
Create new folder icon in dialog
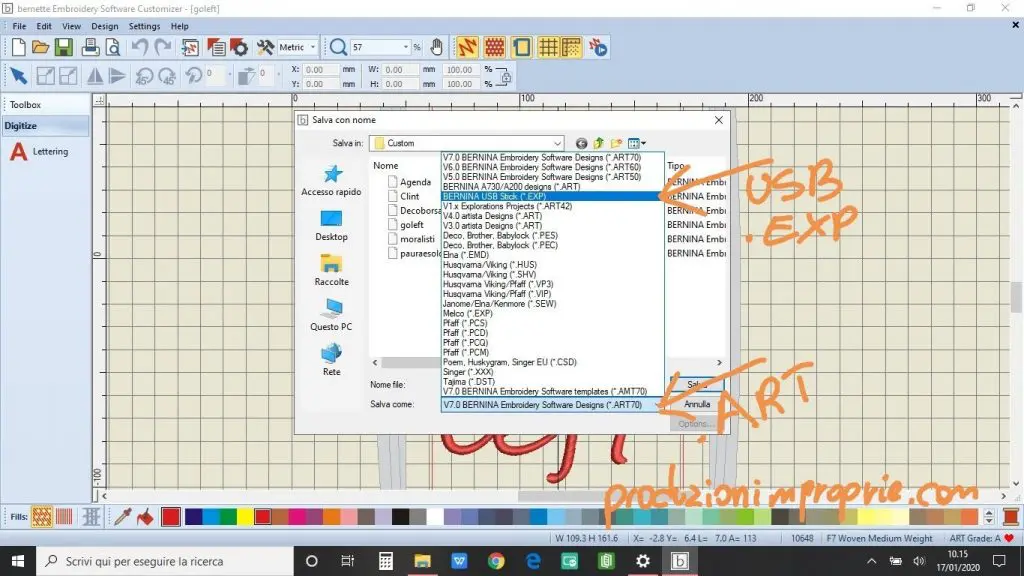(616, 143)
